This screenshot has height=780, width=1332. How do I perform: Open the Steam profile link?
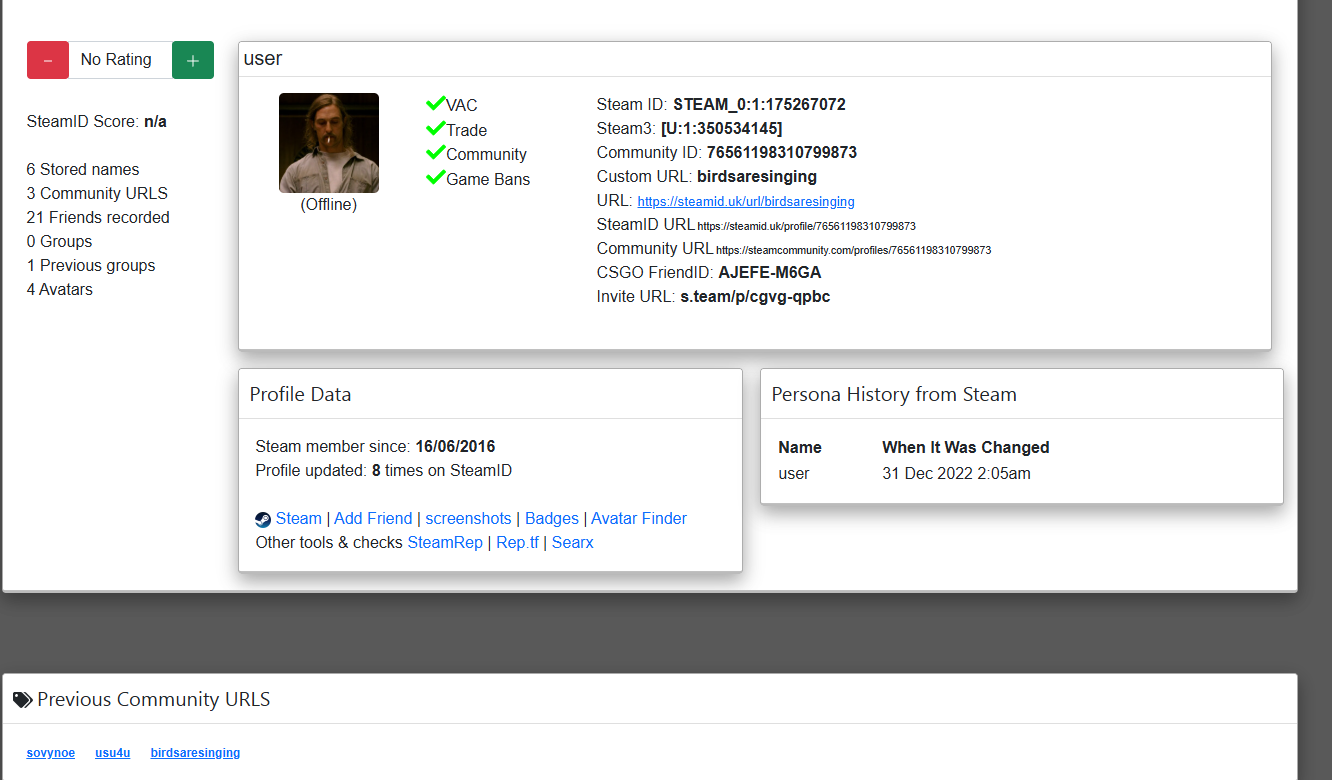298,518
